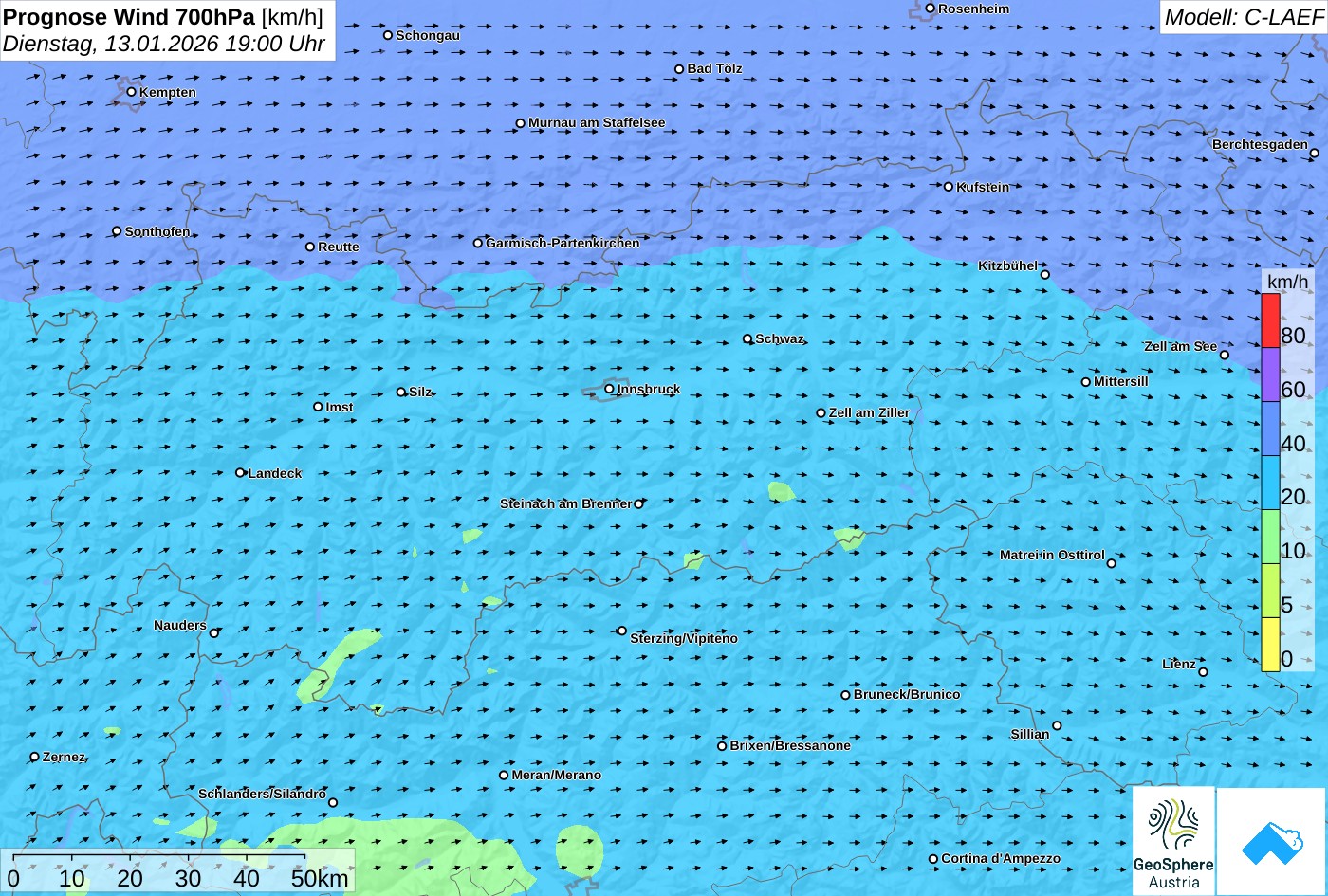Click the GeoSphere Austria logo
The height and width of the screenshot is (896, 1328).
pyautogui.click(x=1173, y=841)
